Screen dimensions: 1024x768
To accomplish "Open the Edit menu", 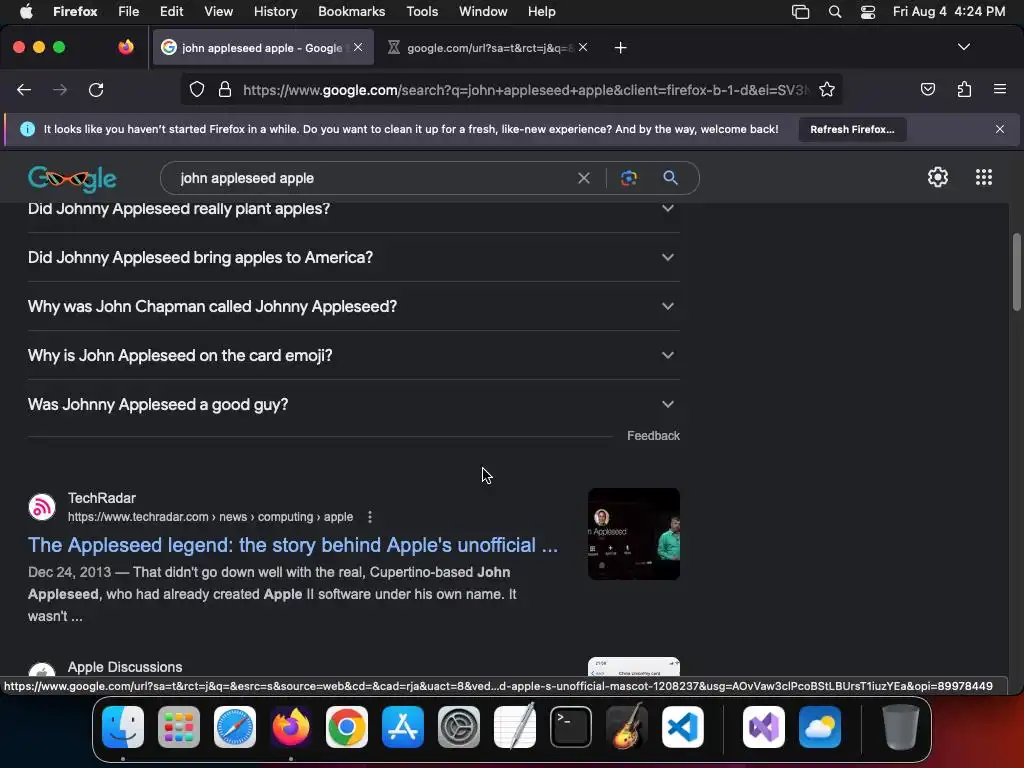I will [x=171, y=12].
